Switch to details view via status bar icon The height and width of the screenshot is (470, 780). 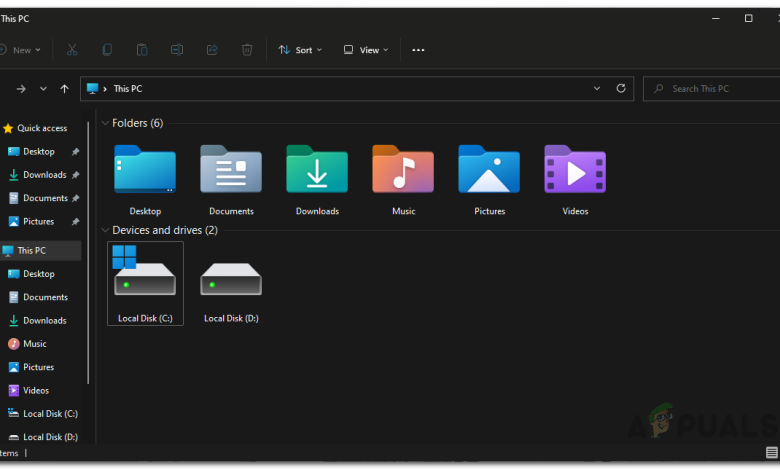click(x=772, y=453)
